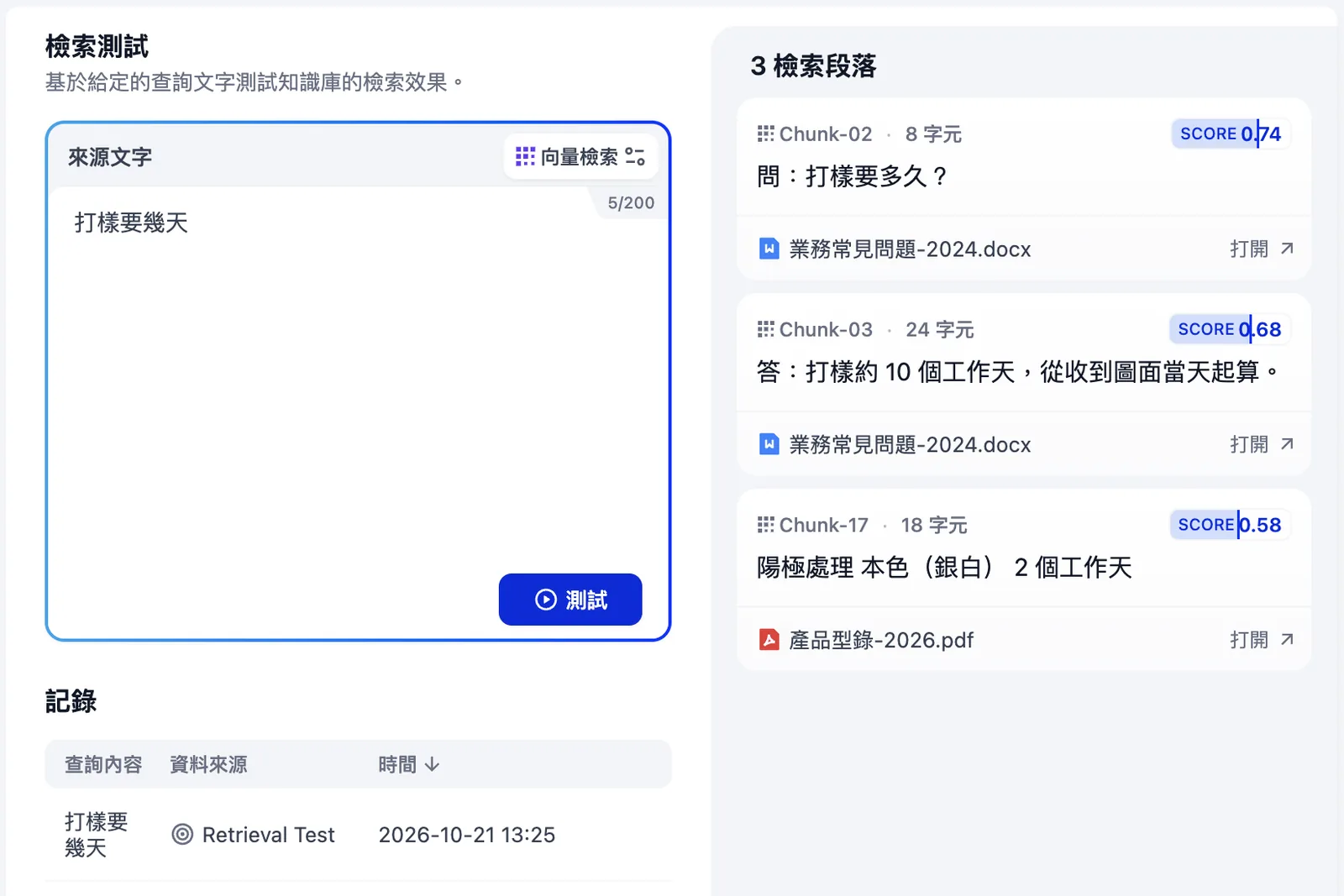Click the Retrieval Test target icon
This screenshot has height=896, width=1344.
[182, 835]
